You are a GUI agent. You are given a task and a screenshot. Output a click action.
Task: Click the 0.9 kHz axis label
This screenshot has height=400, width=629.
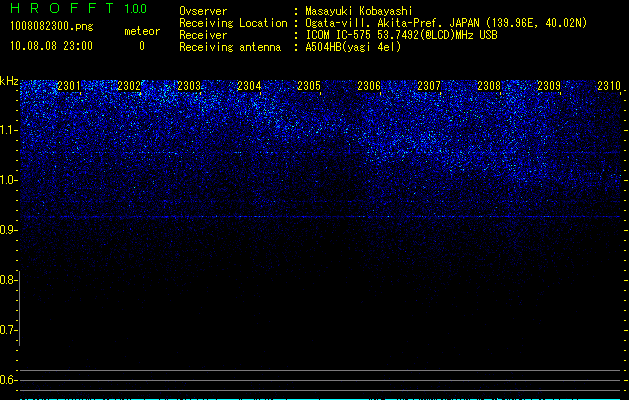point(8,230)
